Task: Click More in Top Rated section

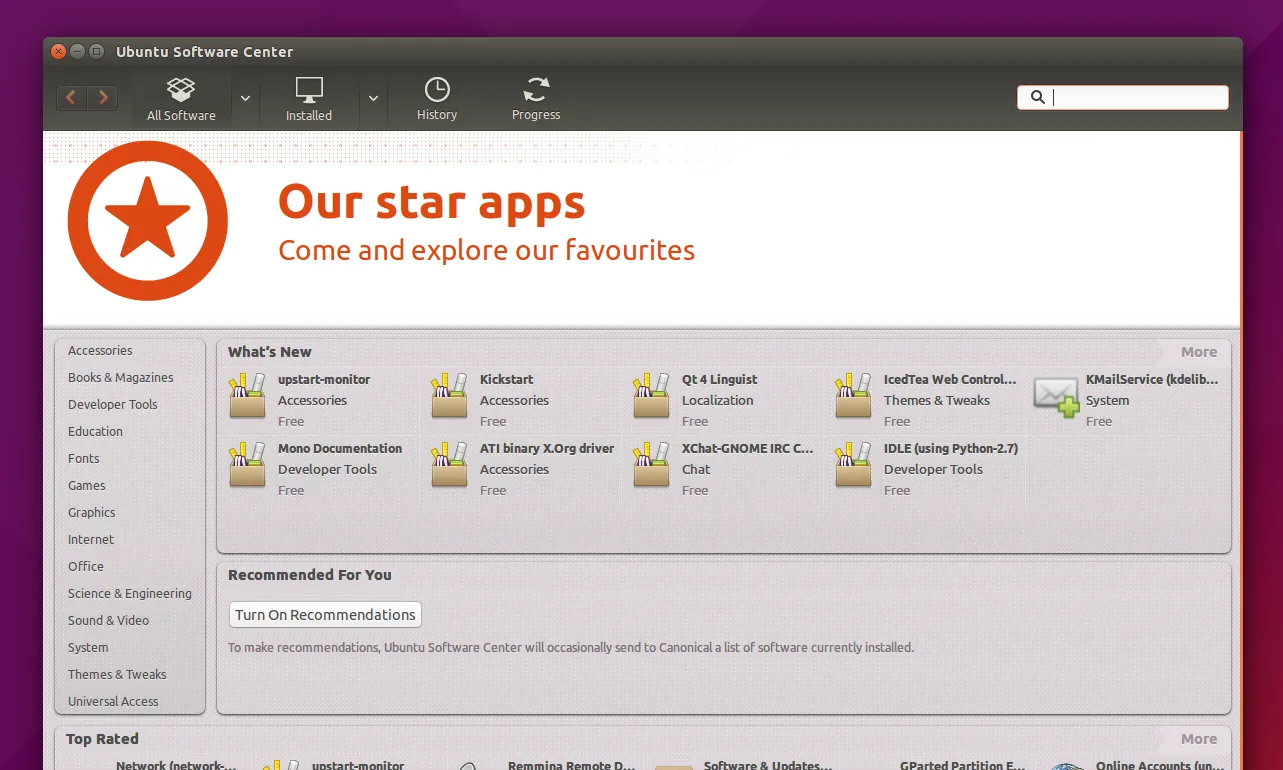Action: click(x=1199, y=739)
